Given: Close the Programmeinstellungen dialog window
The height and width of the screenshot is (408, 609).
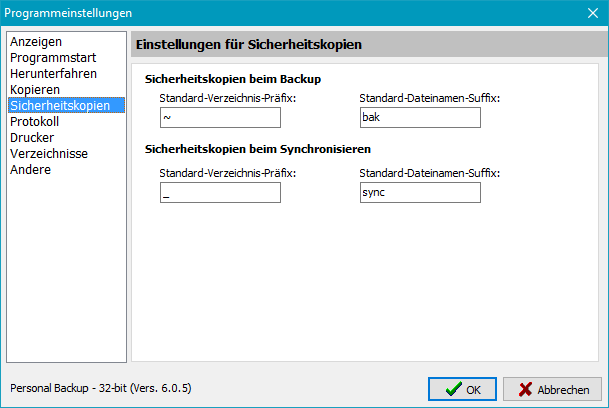Looking at the screenshot, I should [590, 14].
